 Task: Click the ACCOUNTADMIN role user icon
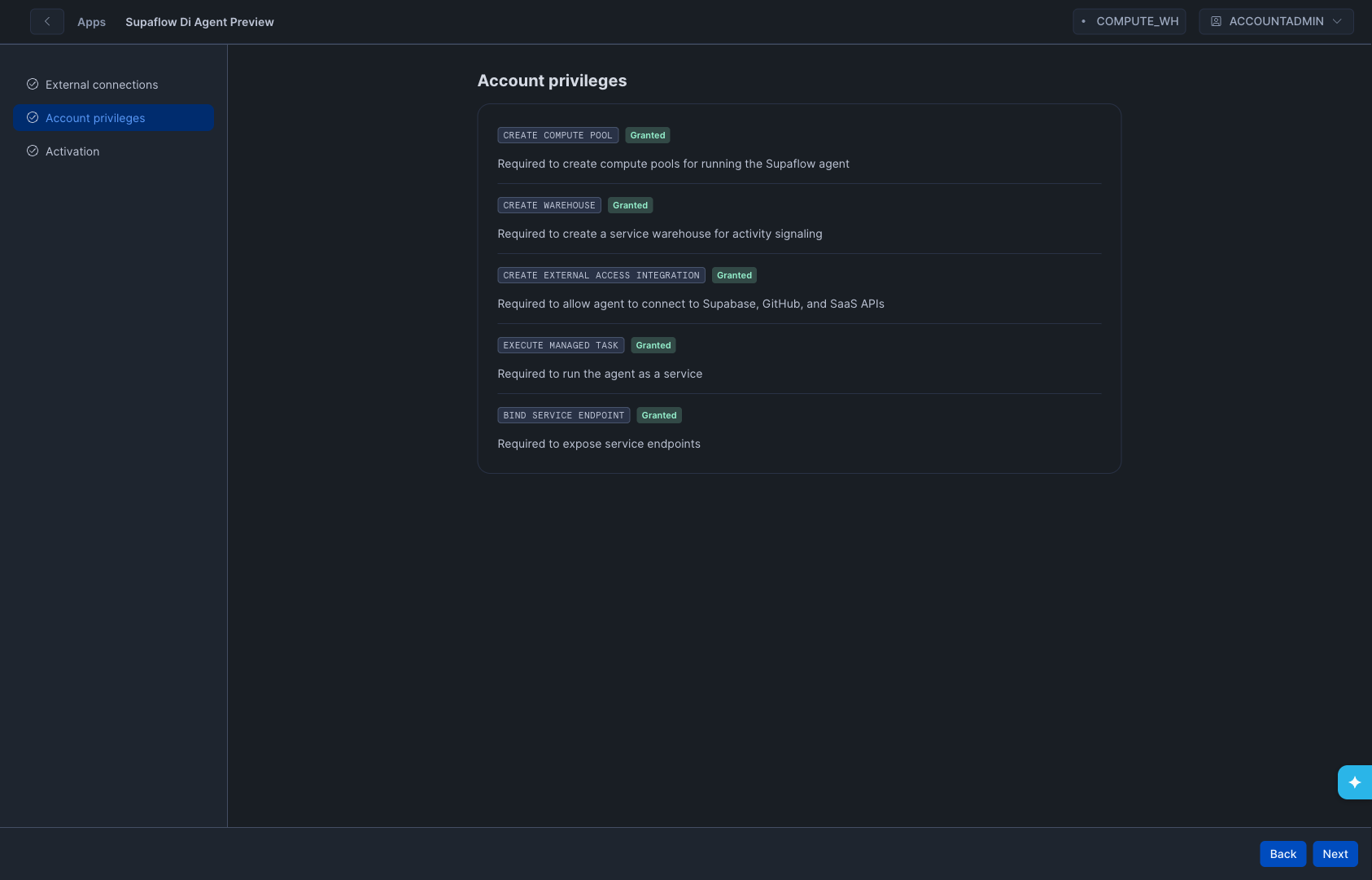point(1216,22)
